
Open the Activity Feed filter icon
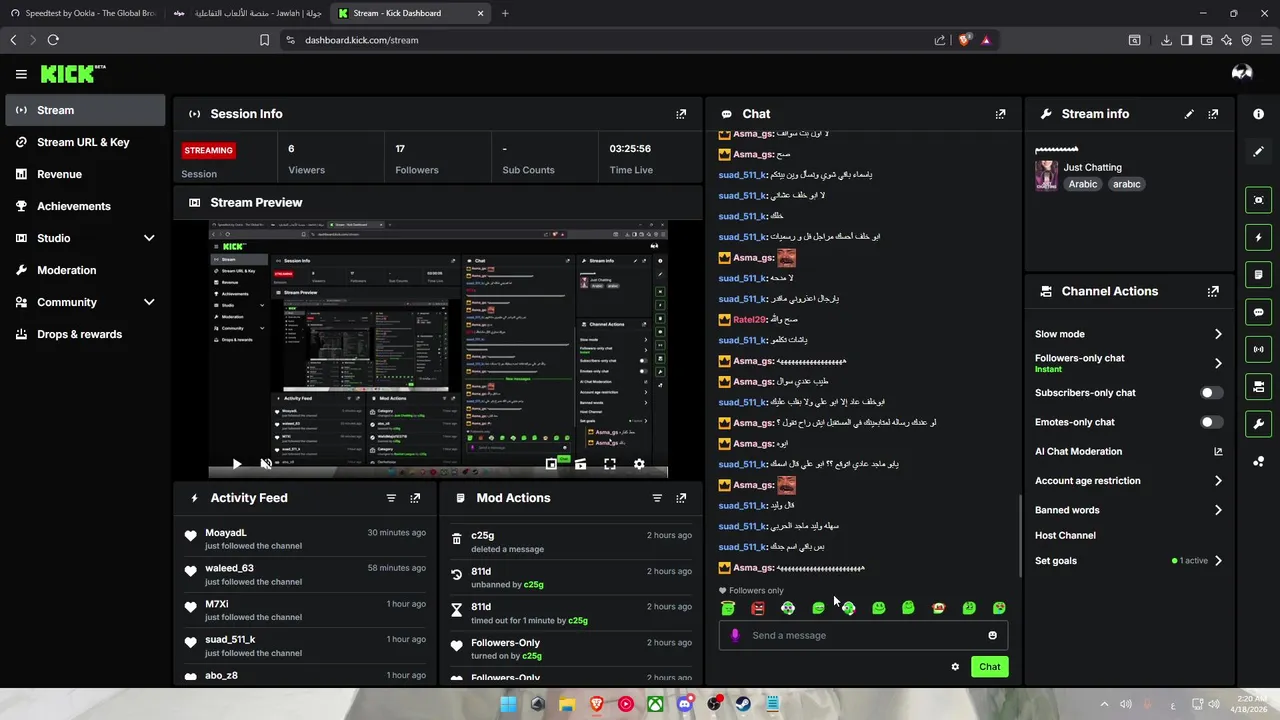tap(391, 498)
